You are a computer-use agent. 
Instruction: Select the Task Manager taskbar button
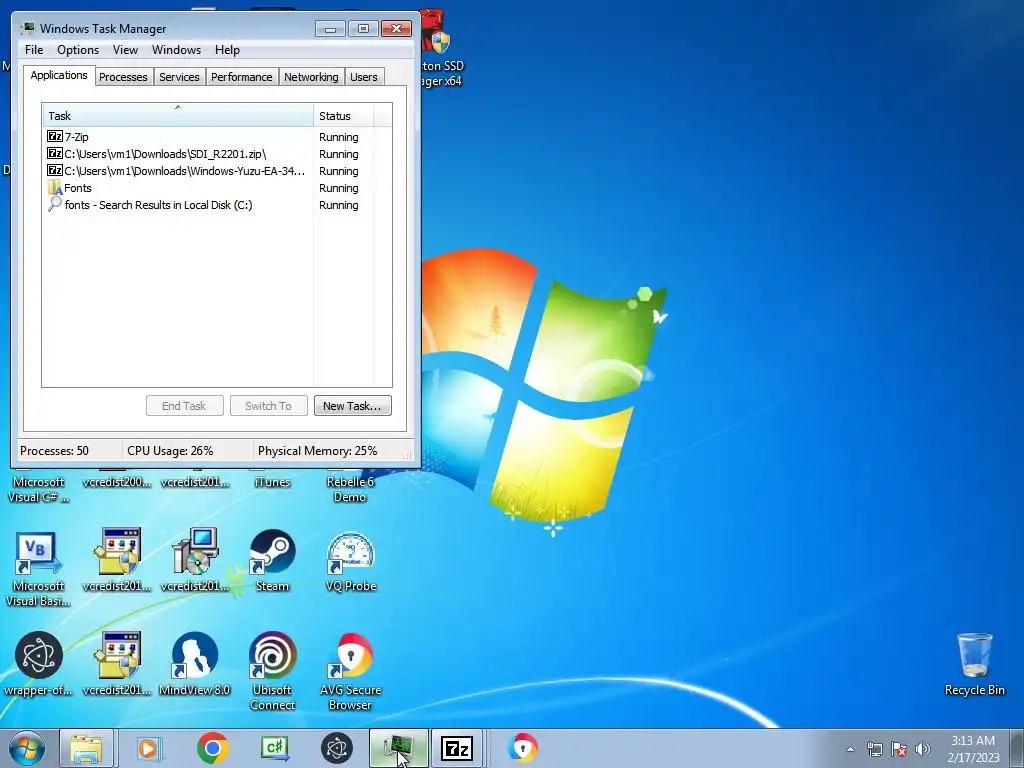click(398, 748)
